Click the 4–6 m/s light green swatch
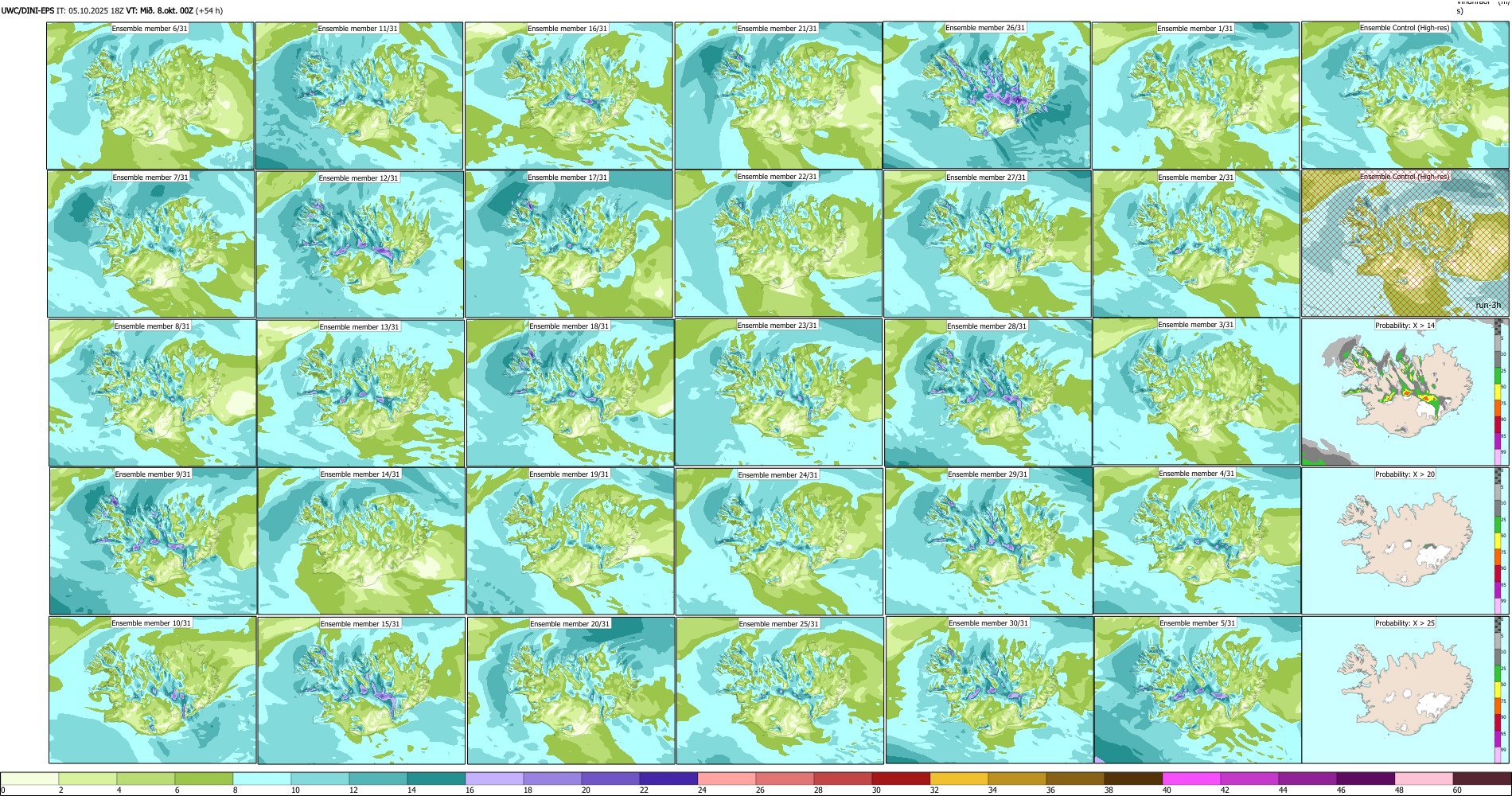 tap(146, 778)
